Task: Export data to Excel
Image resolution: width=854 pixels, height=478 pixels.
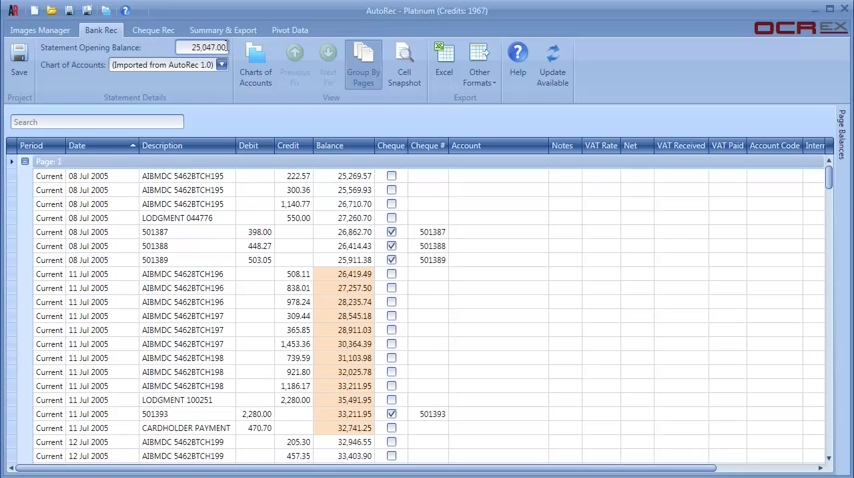Action: click(x=444, y=59)
